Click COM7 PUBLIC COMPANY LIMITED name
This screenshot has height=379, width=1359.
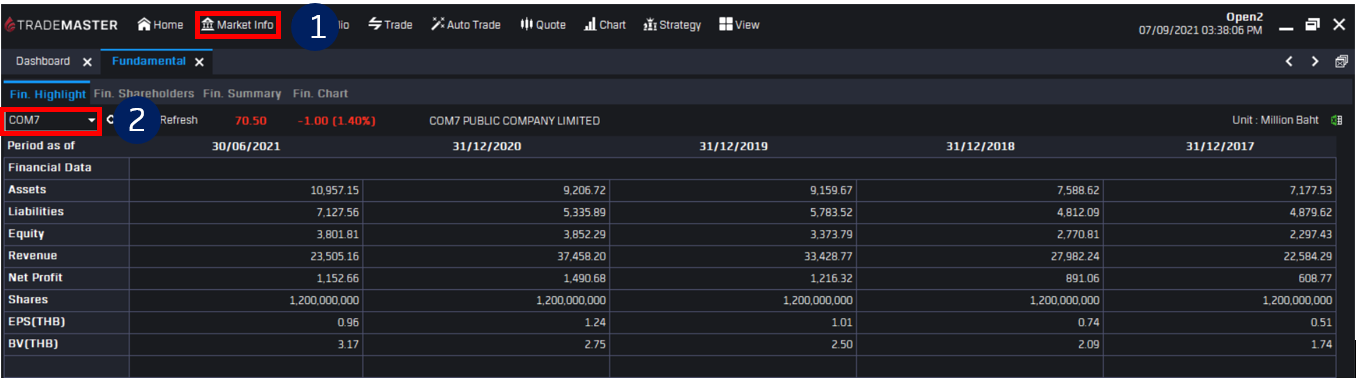(x=515, y=121)
